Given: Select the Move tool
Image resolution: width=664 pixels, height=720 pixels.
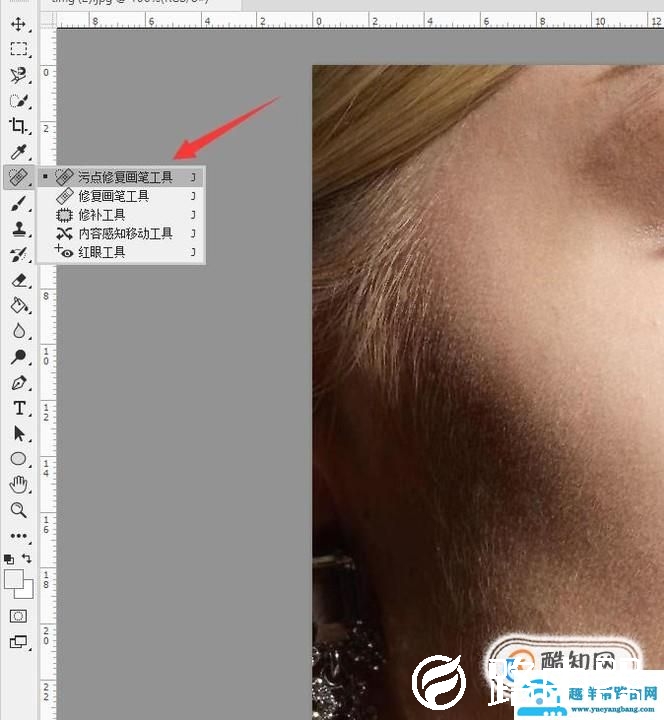Looking at the screenshot, I should tap(18, 24).
